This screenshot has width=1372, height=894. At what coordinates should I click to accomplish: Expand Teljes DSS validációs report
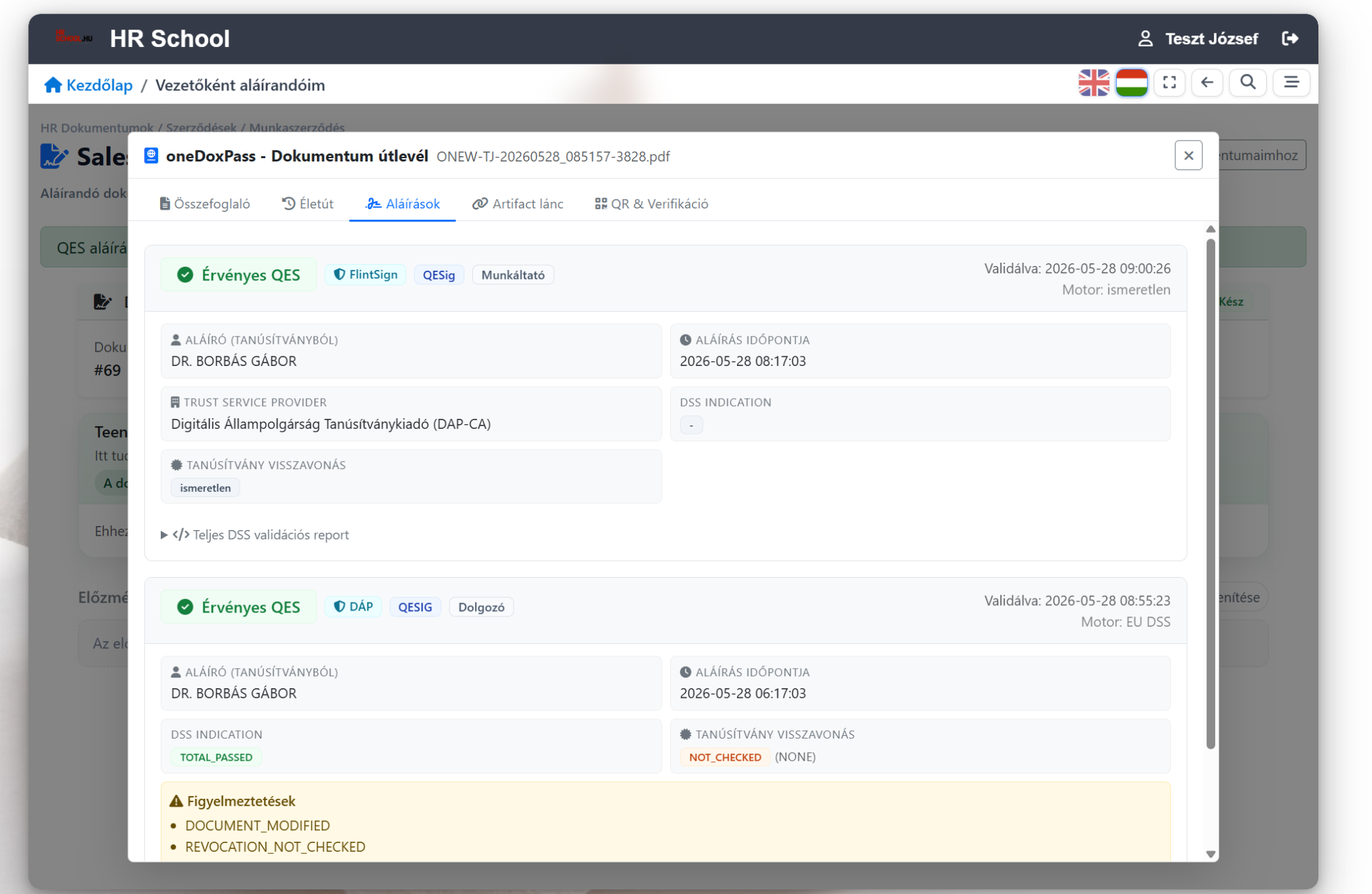tap(255, 535)
